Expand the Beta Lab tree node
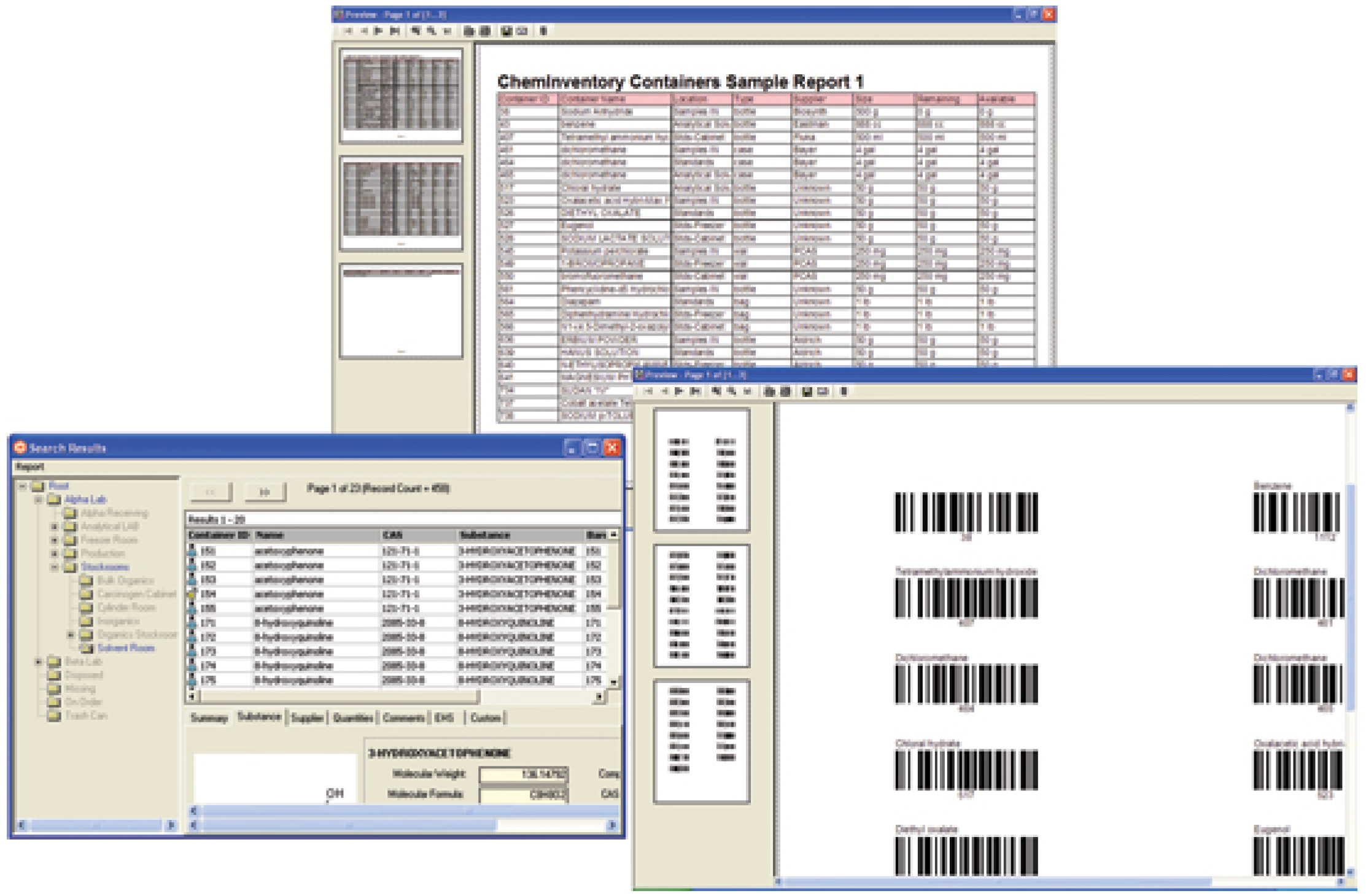Image resolution: width=1366 pixels, height=896 pixels. 39,662
